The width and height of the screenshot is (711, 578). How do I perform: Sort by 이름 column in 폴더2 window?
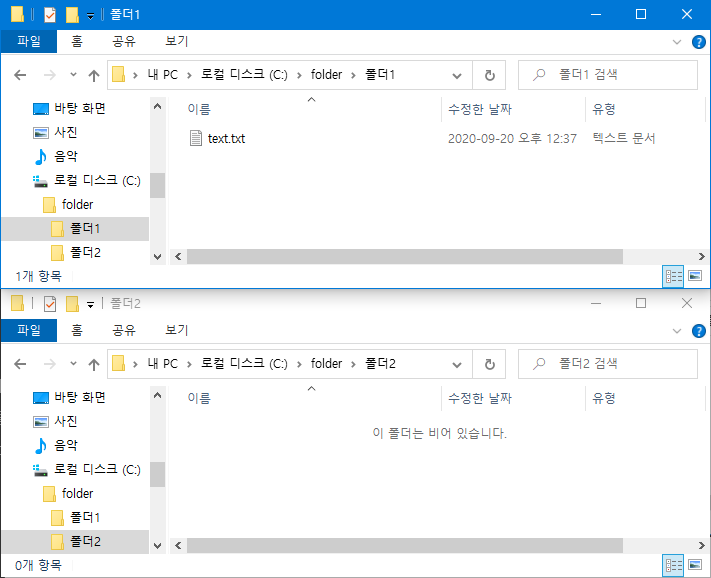pyautogui.click(x=199, y=398)
